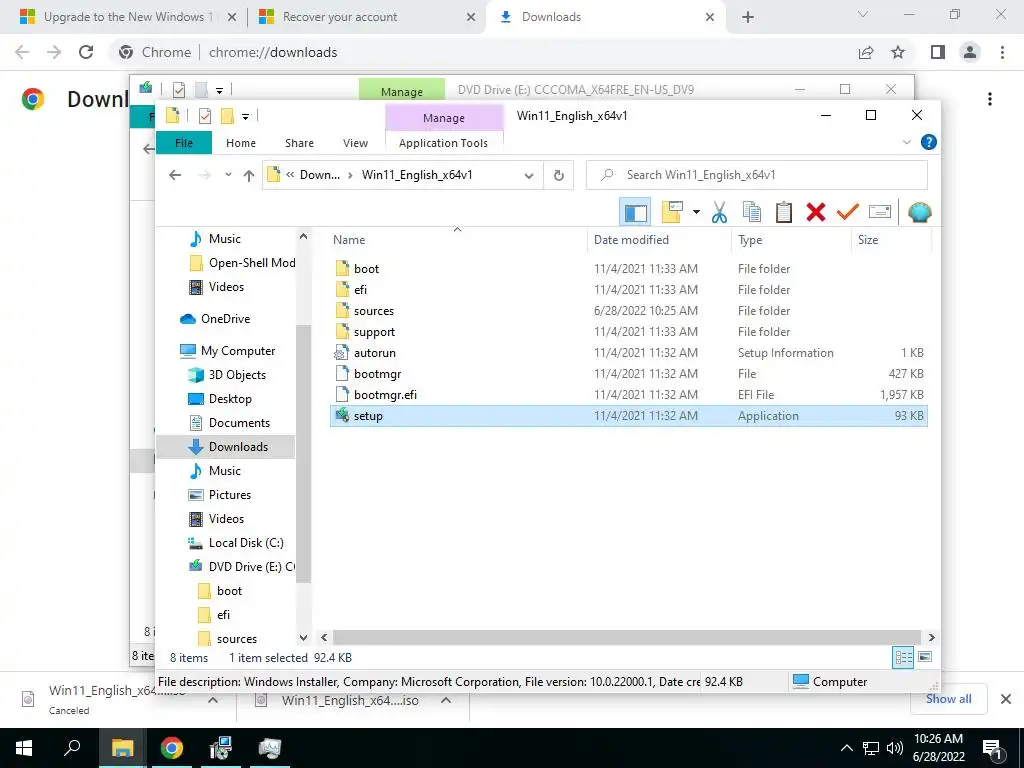
Task: Select the autorun setup information file
Action: (x=375, y=353)
